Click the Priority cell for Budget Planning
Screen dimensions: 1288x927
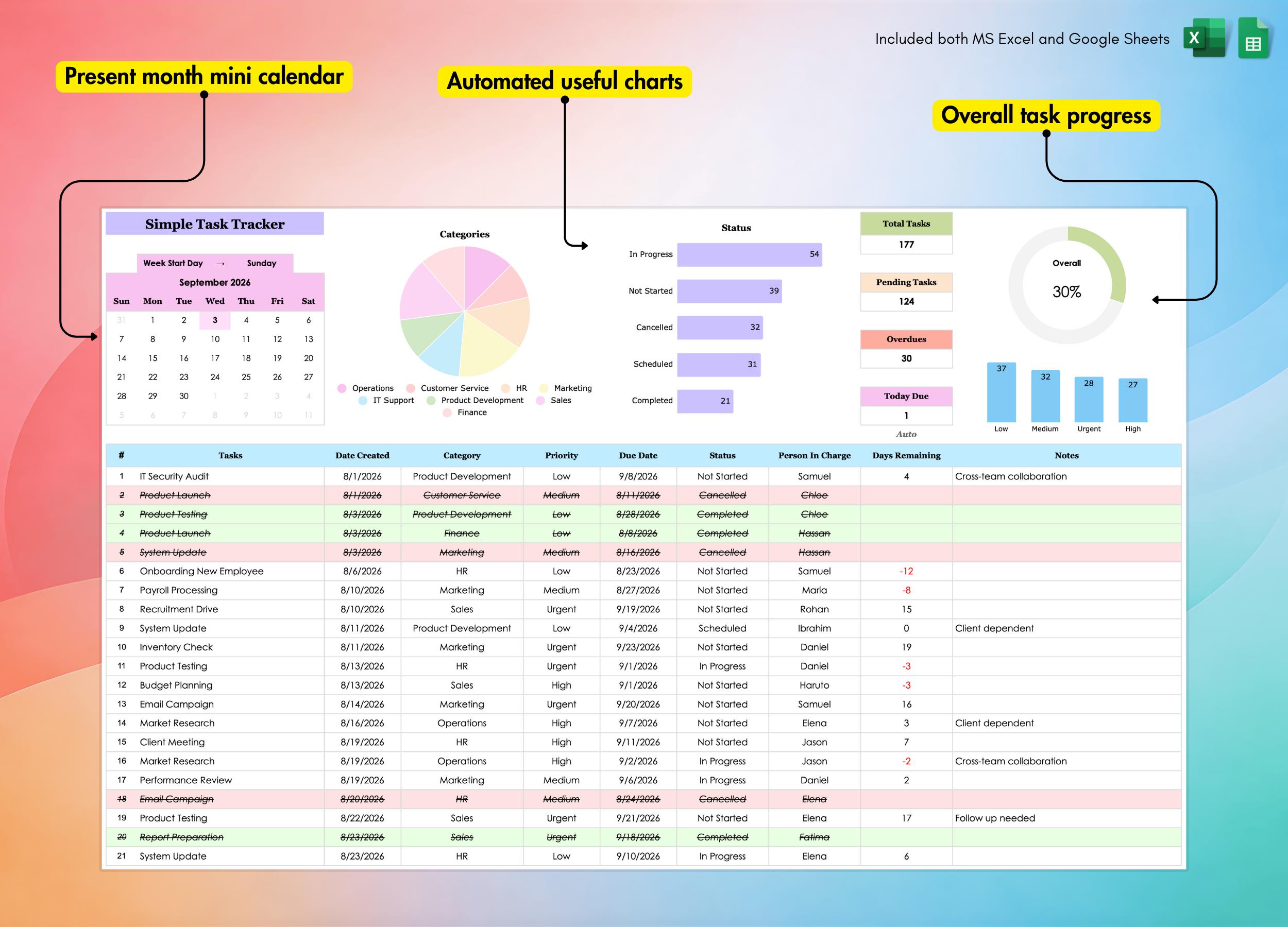[x=561, y=685]
